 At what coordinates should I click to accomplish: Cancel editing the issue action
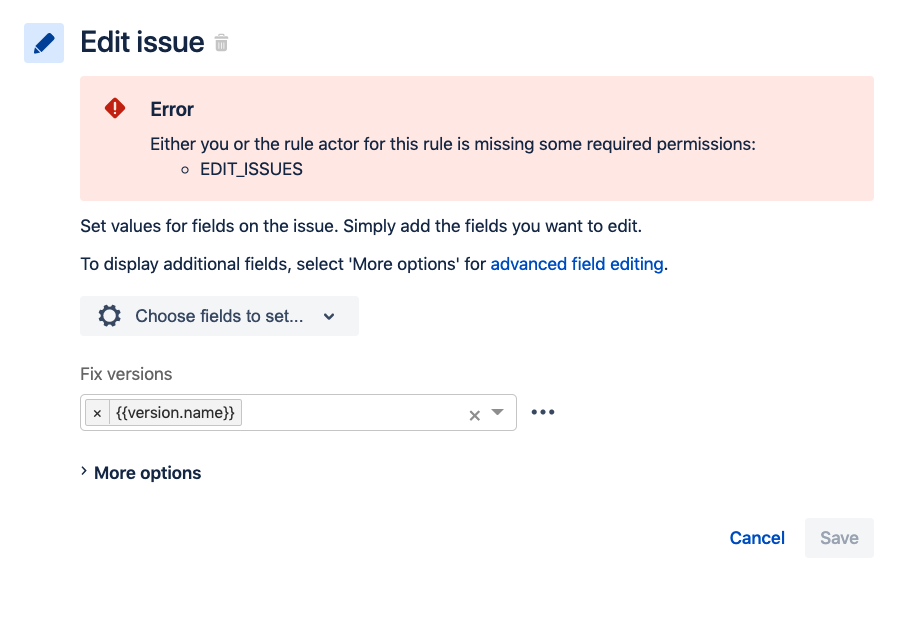coord(757,538)
